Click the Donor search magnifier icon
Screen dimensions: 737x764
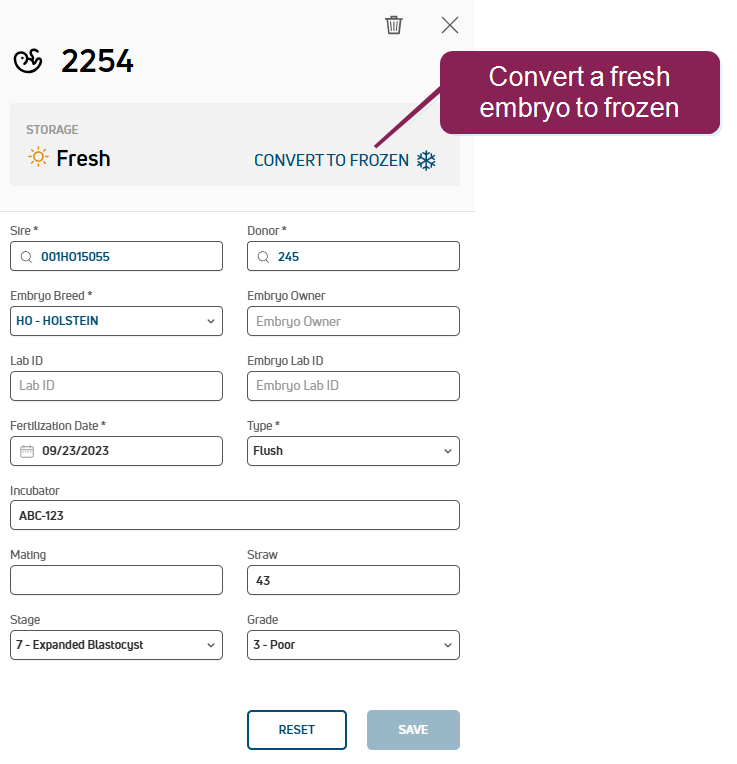[x=264, y=257]
